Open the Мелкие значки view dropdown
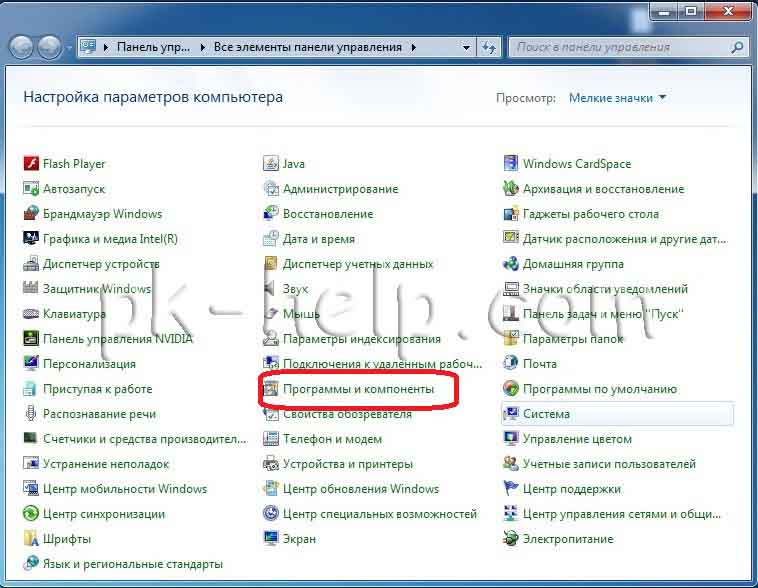758x588 pixels. point(617,98)
